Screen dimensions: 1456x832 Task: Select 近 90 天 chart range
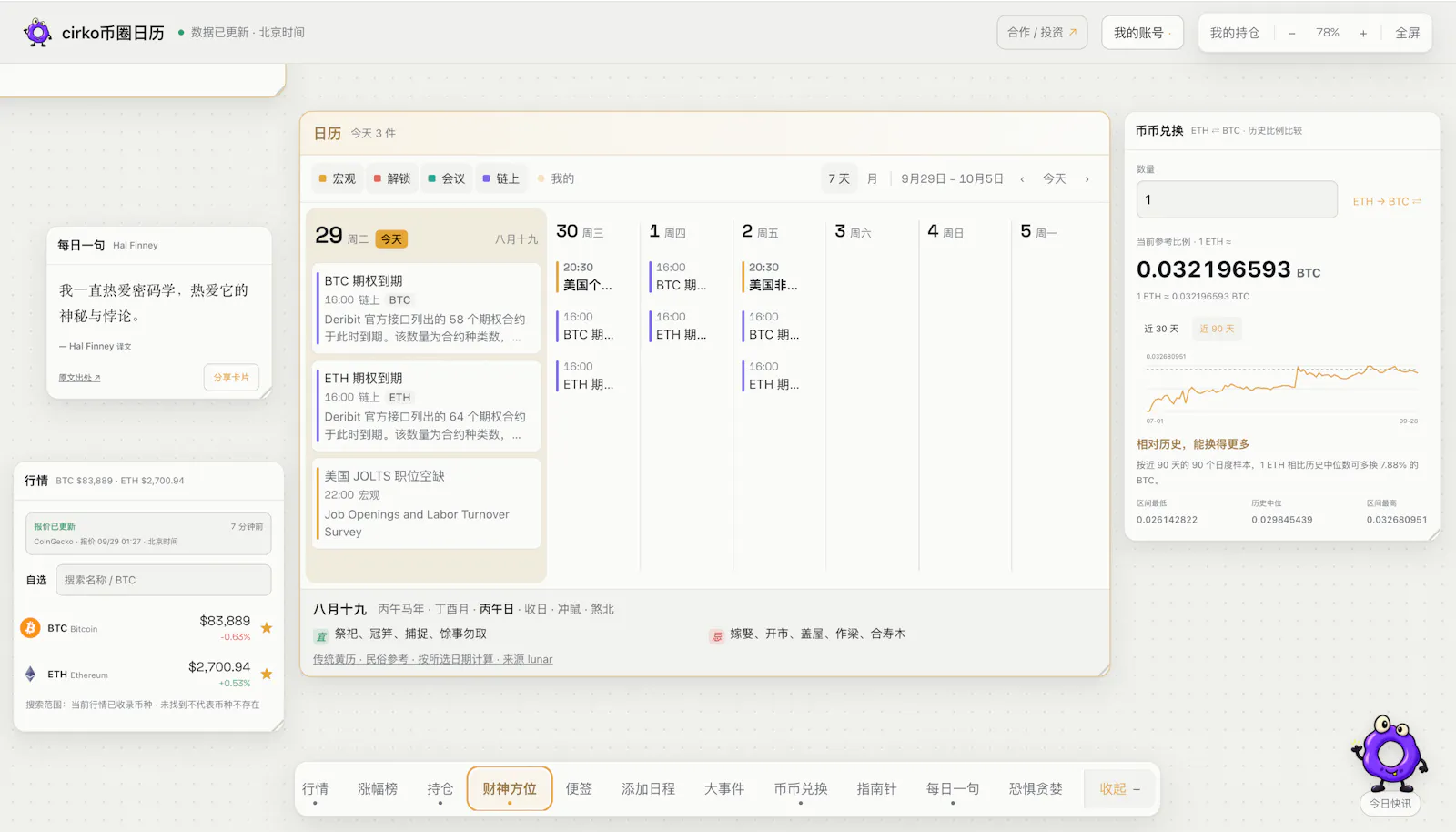click(1217, 329)
